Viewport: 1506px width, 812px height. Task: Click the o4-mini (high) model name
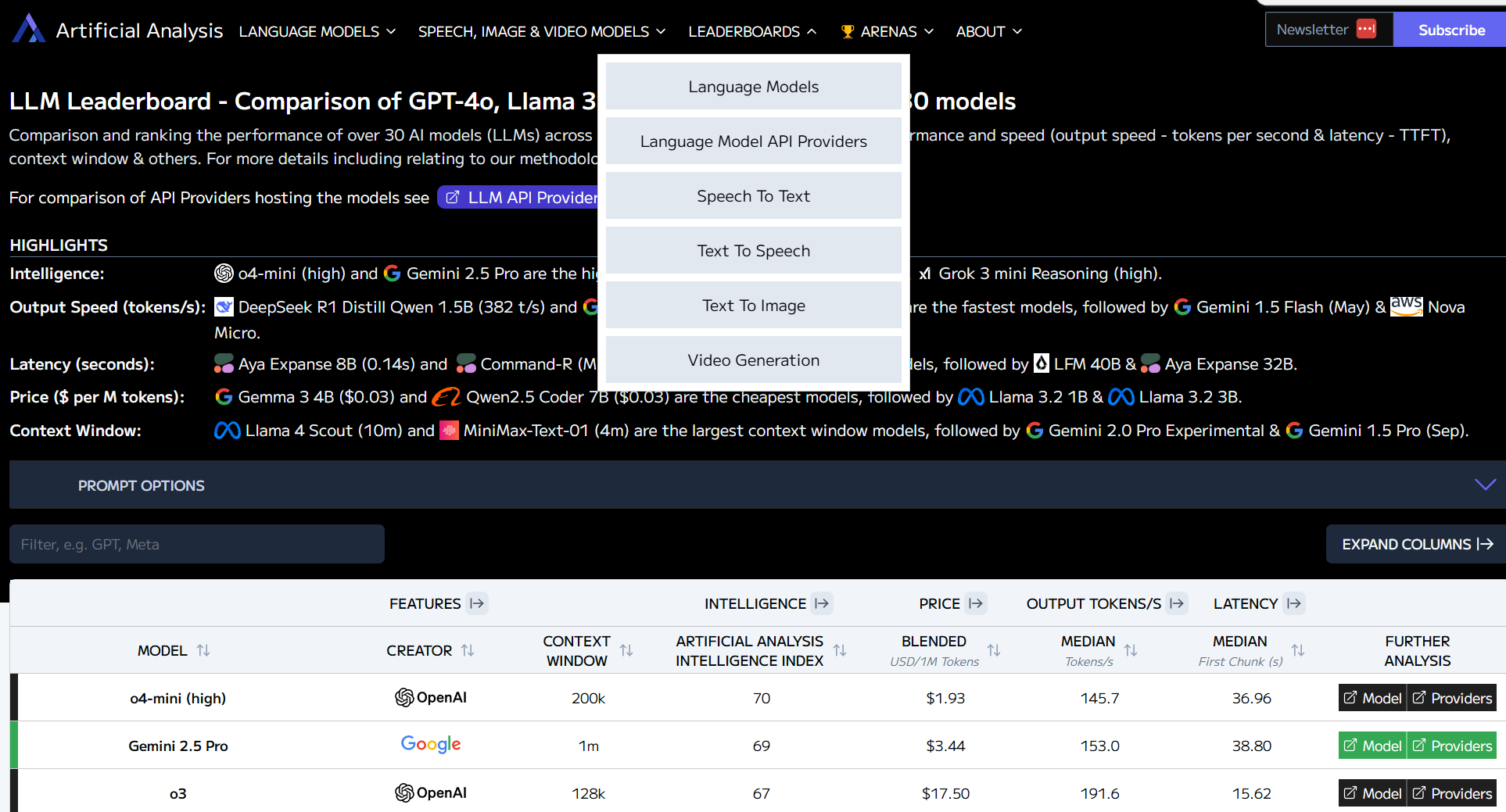click(178, 698)
